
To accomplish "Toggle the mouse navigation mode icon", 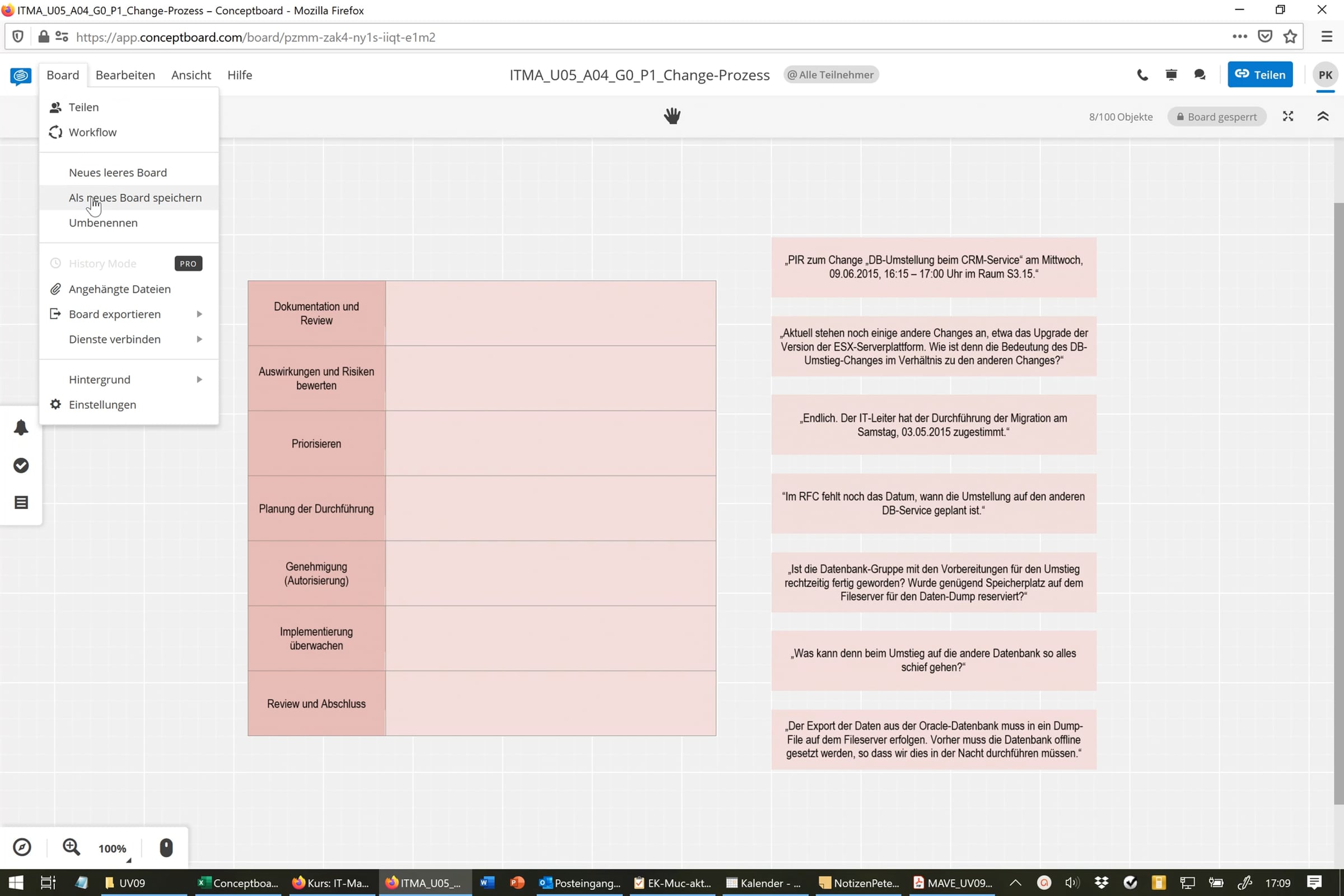I will click(166, 847).
